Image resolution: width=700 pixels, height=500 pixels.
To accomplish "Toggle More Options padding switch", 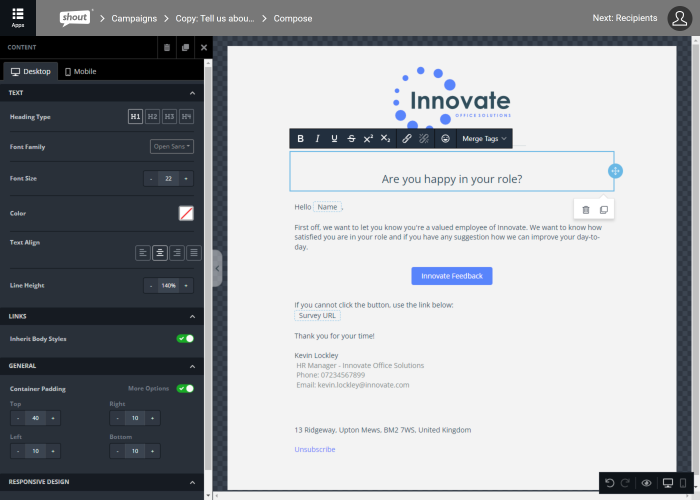I will (x=185, y=388).
